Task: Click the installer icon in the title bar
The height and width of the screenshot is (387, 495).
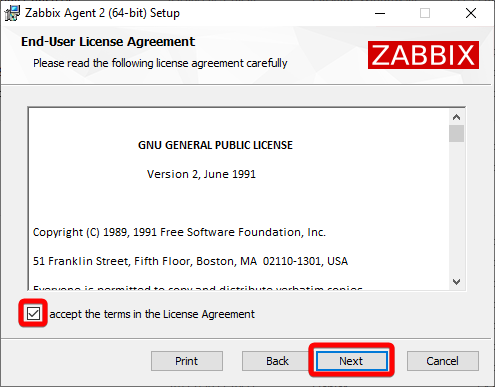Action: click(12, 13)
